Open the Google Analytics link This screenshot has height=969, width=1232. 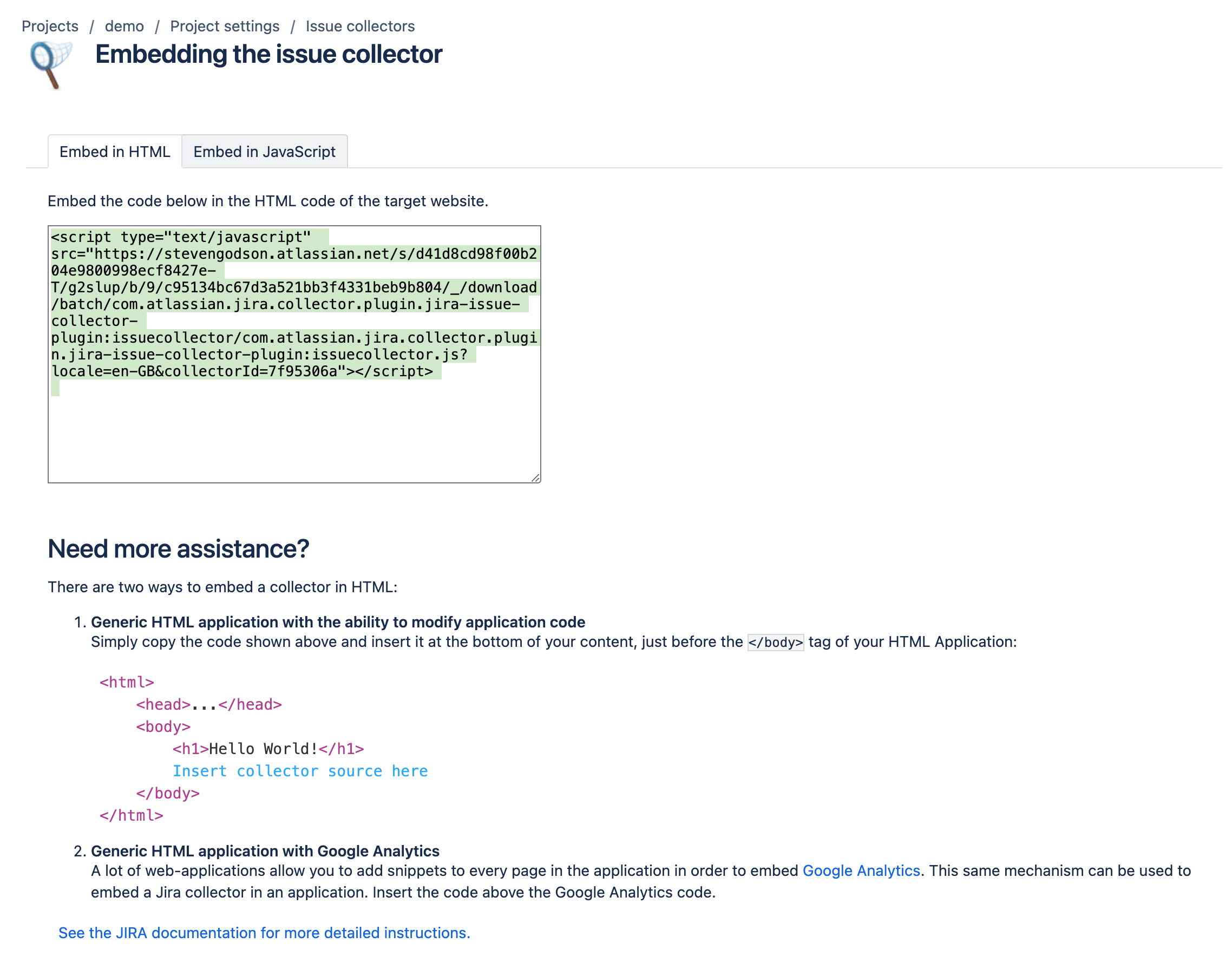point(861,871)
